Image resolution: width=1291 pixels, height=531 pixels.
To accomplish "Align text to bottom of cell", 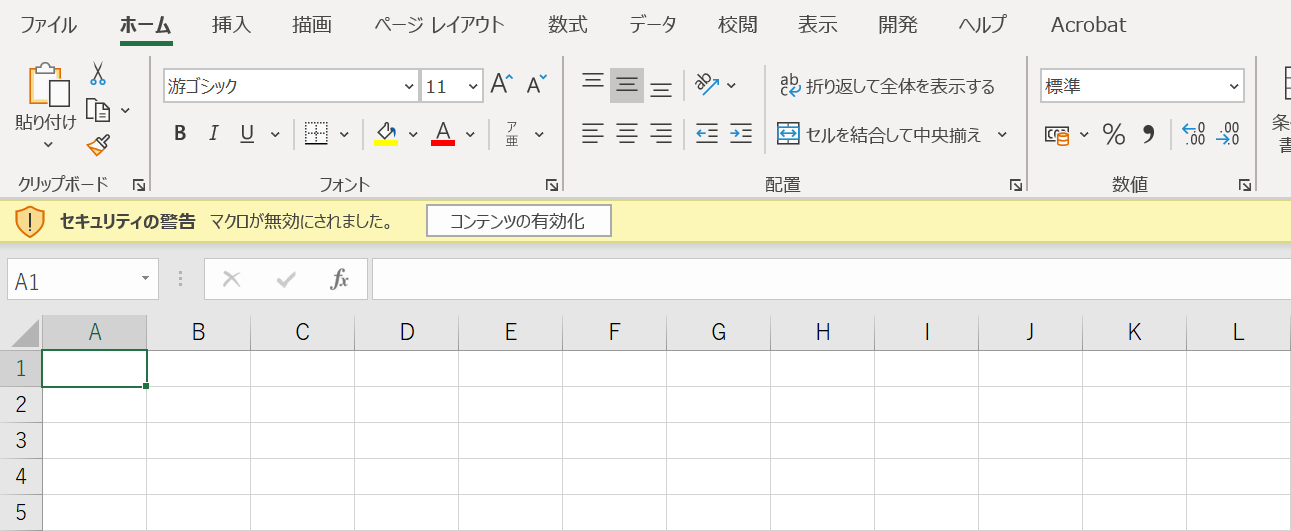I will tap(661, 88).
